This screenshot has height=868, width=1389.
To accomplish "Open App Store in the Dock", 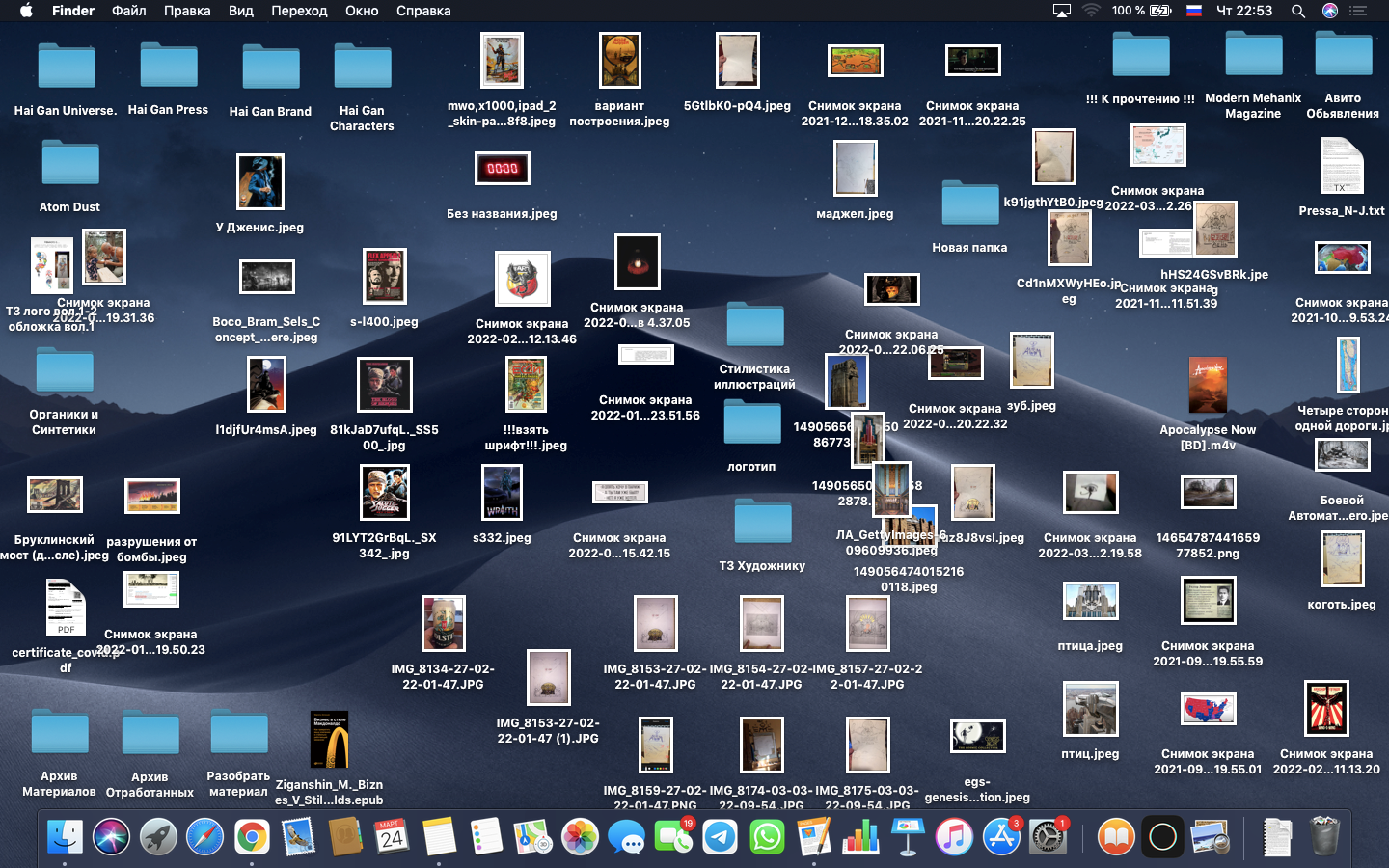I will click(1000, 837).
